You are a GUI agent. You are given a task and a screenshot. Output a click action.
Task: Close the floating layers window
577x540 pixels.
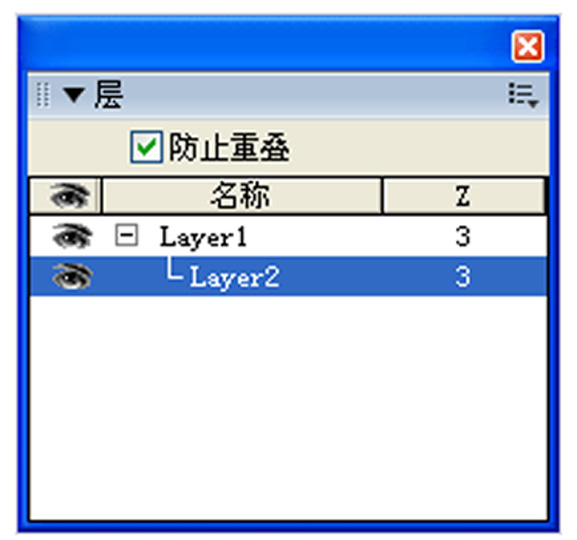click(528, 47)
